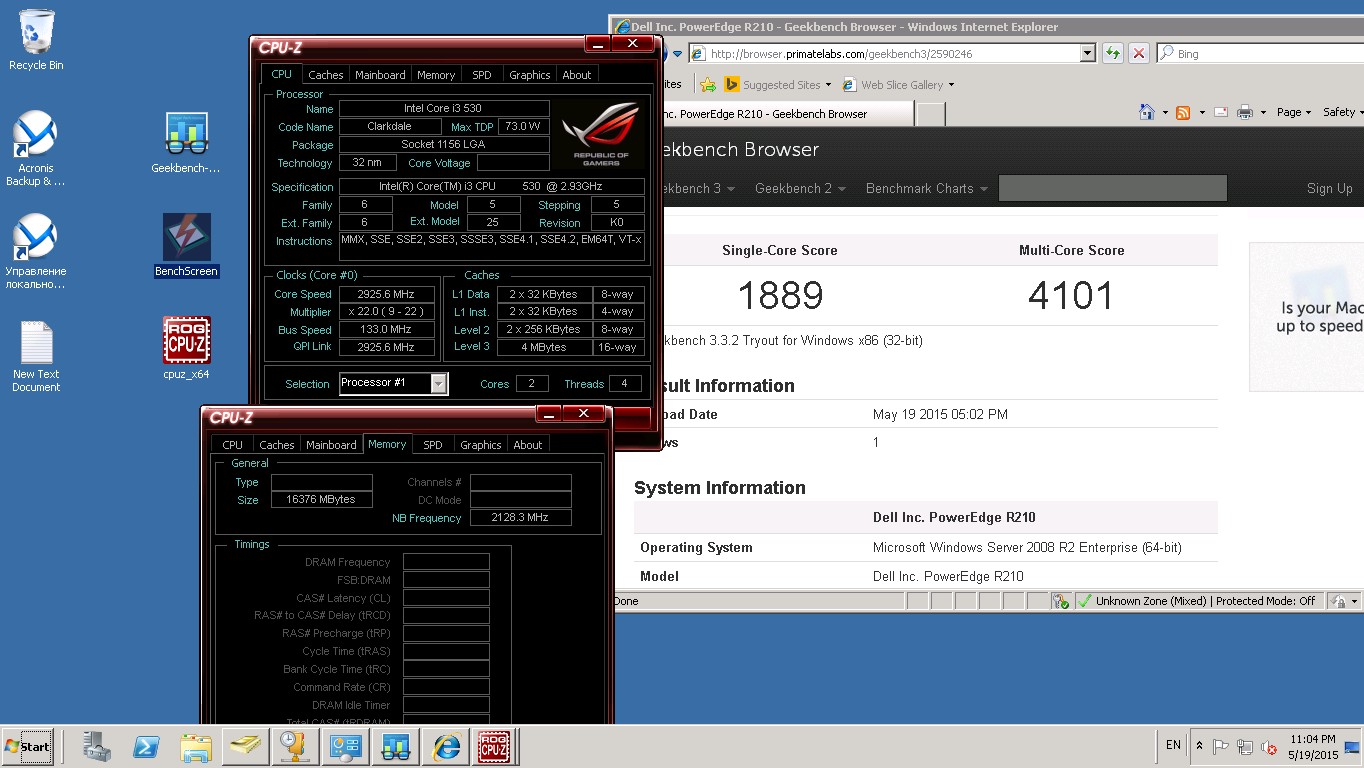
Task: Switch to CPU tab in the lower CPU-Z window
Action: 232,445
